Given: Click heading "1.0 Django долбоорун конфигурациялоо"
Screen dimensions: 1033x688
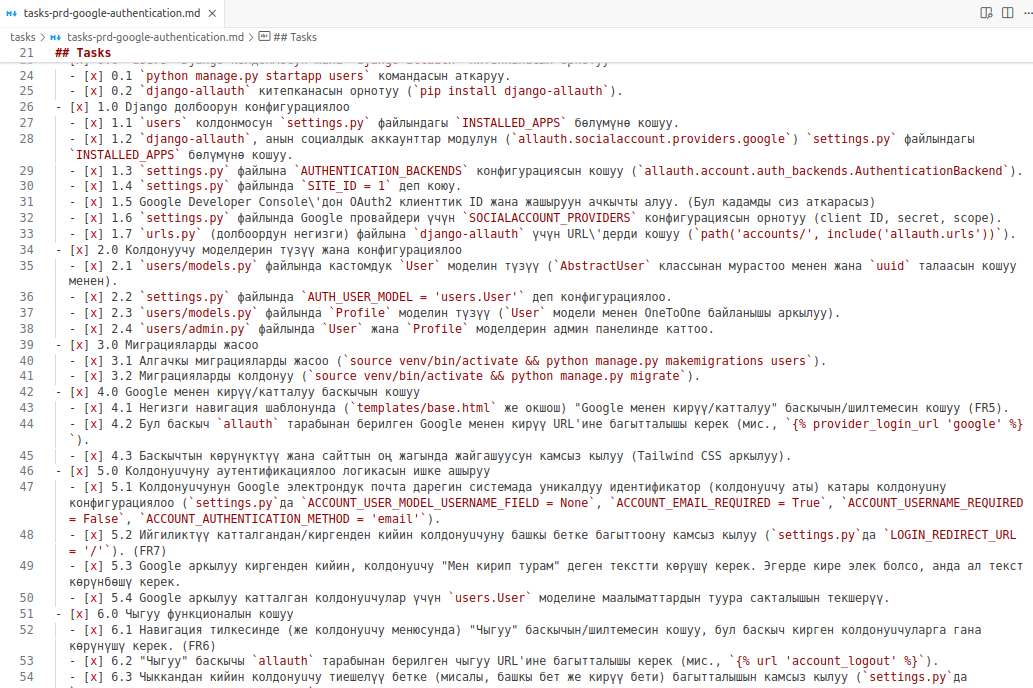Looking at the screenshot, I should (x=223, y=107).
